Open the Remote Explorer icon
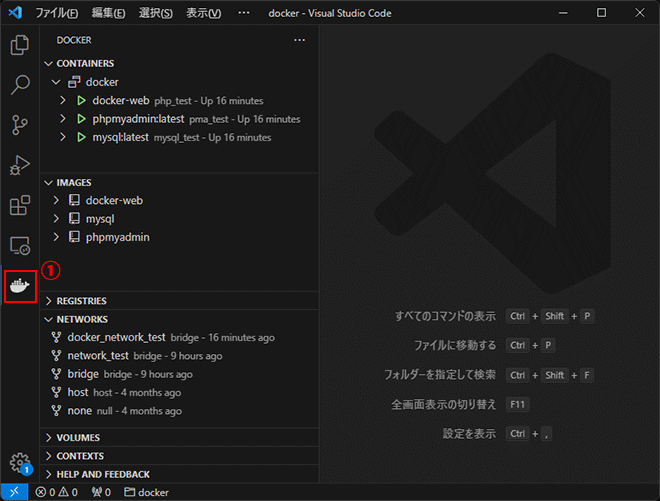The height and width of the screenshot is (501, 660). pos(19,245)
